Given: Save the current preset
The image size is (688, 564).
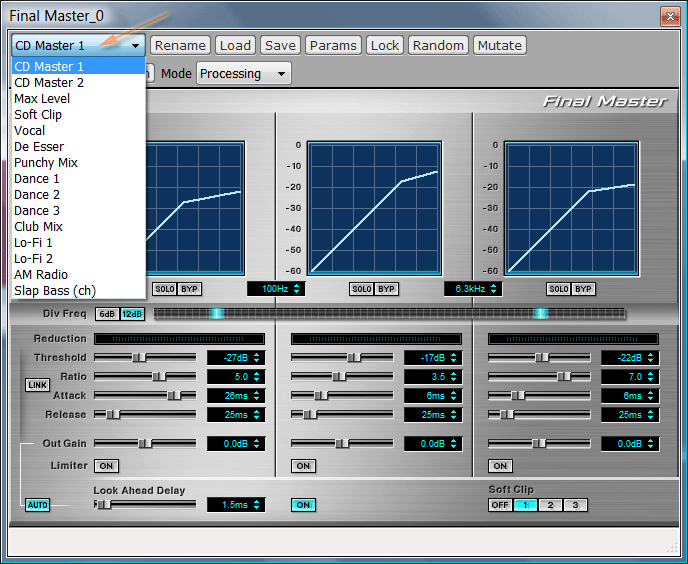Looking at the screenshot, I should (280, 45).
